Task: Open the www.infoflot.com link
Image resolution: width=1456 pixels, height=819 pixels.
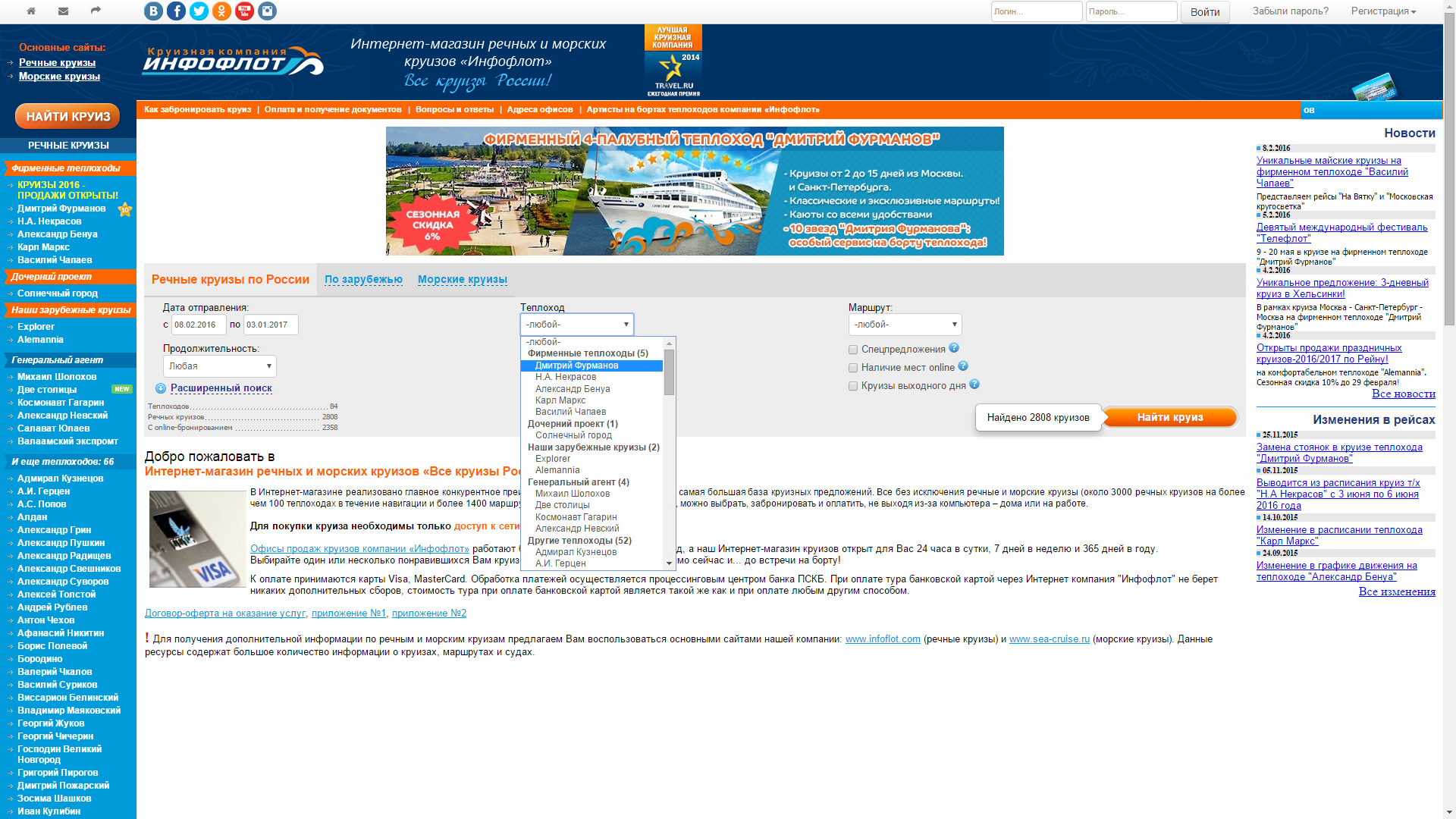Action: pyautogui.click(x=883, y=639)
